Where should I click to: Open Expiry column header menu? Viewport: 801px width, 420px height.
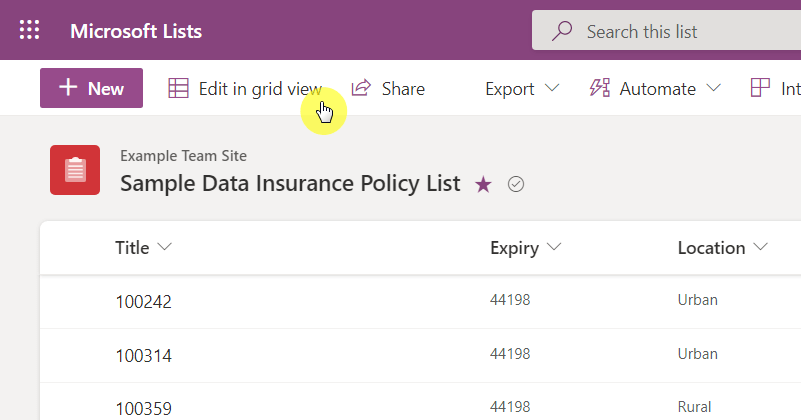click(525, 248)
